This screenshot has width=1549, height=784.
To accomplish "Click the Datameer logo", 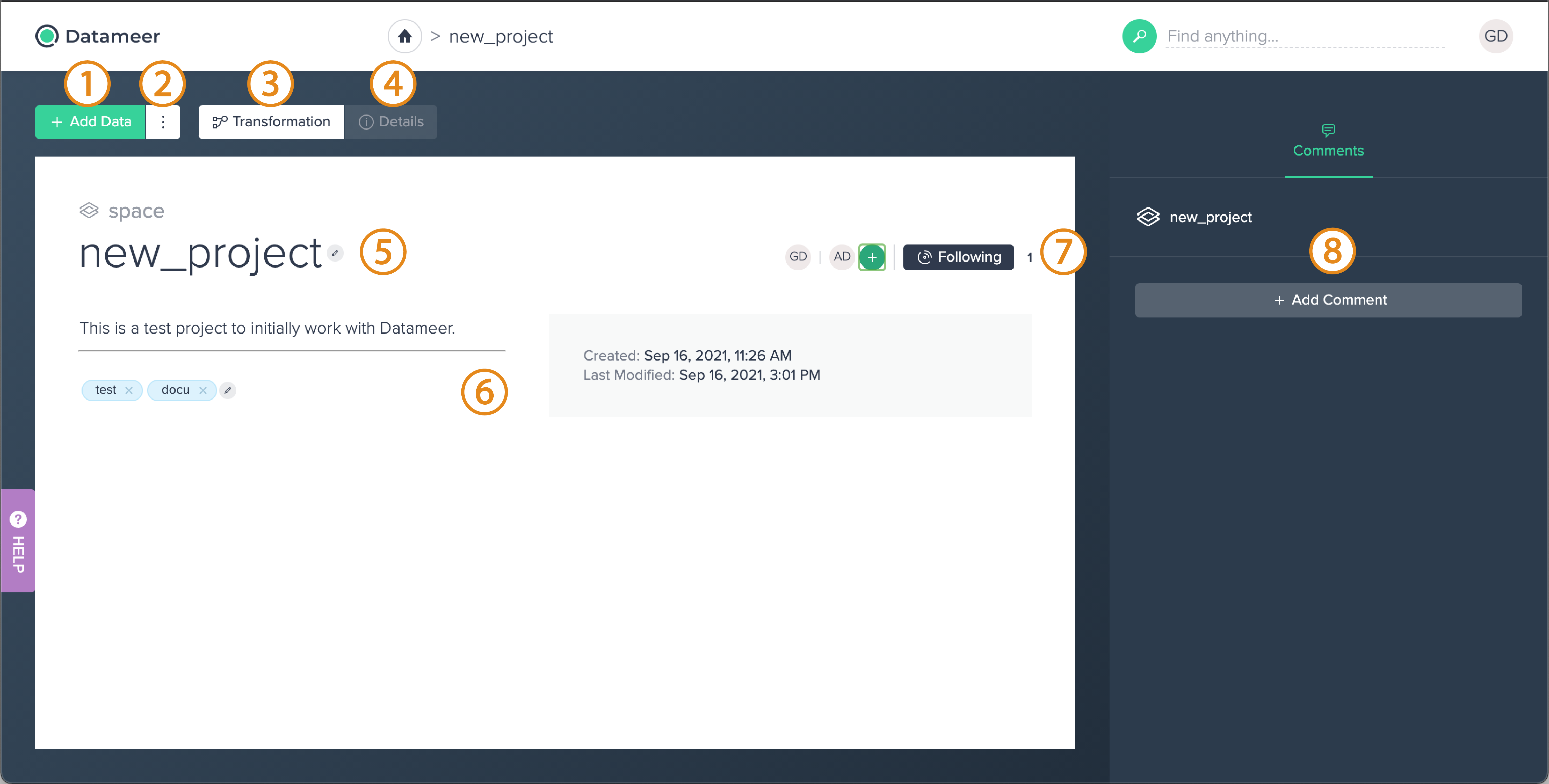I will tap(98, 36).
